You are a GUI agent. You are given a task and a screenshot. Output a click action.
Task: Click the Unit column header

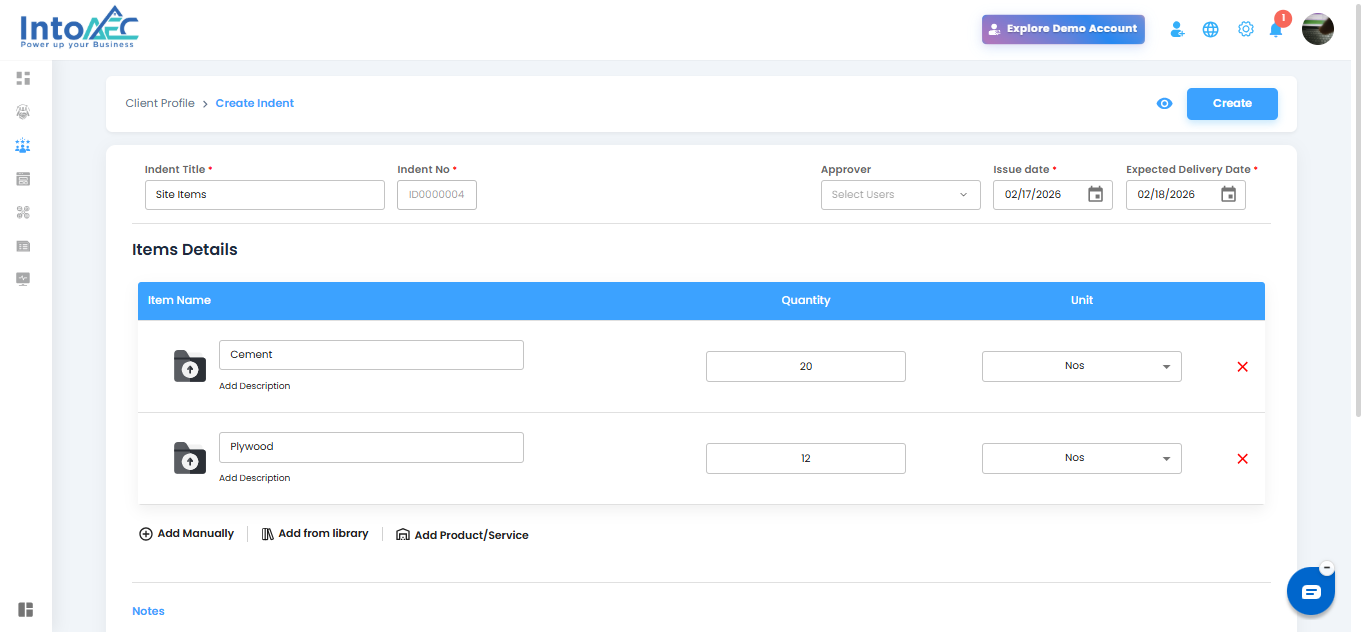tap(1082, 300)
